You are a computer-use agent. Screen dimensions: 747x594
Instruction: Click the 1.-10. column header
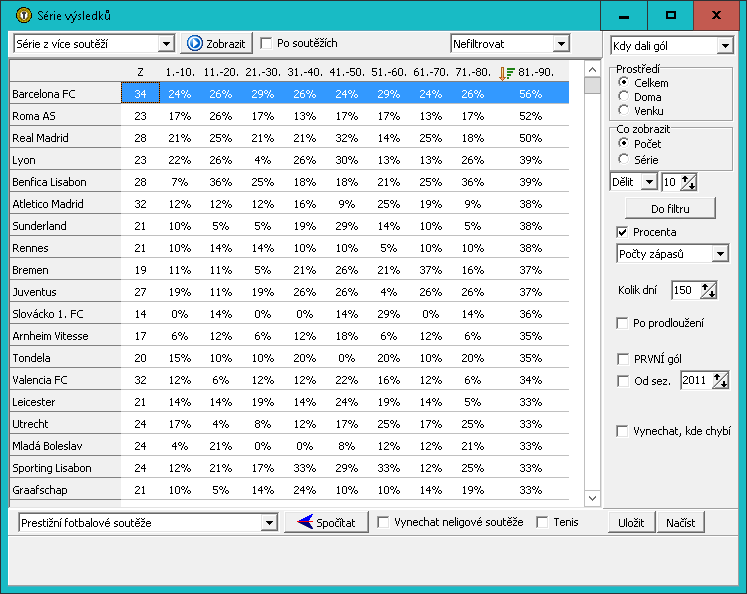(180, 72)
